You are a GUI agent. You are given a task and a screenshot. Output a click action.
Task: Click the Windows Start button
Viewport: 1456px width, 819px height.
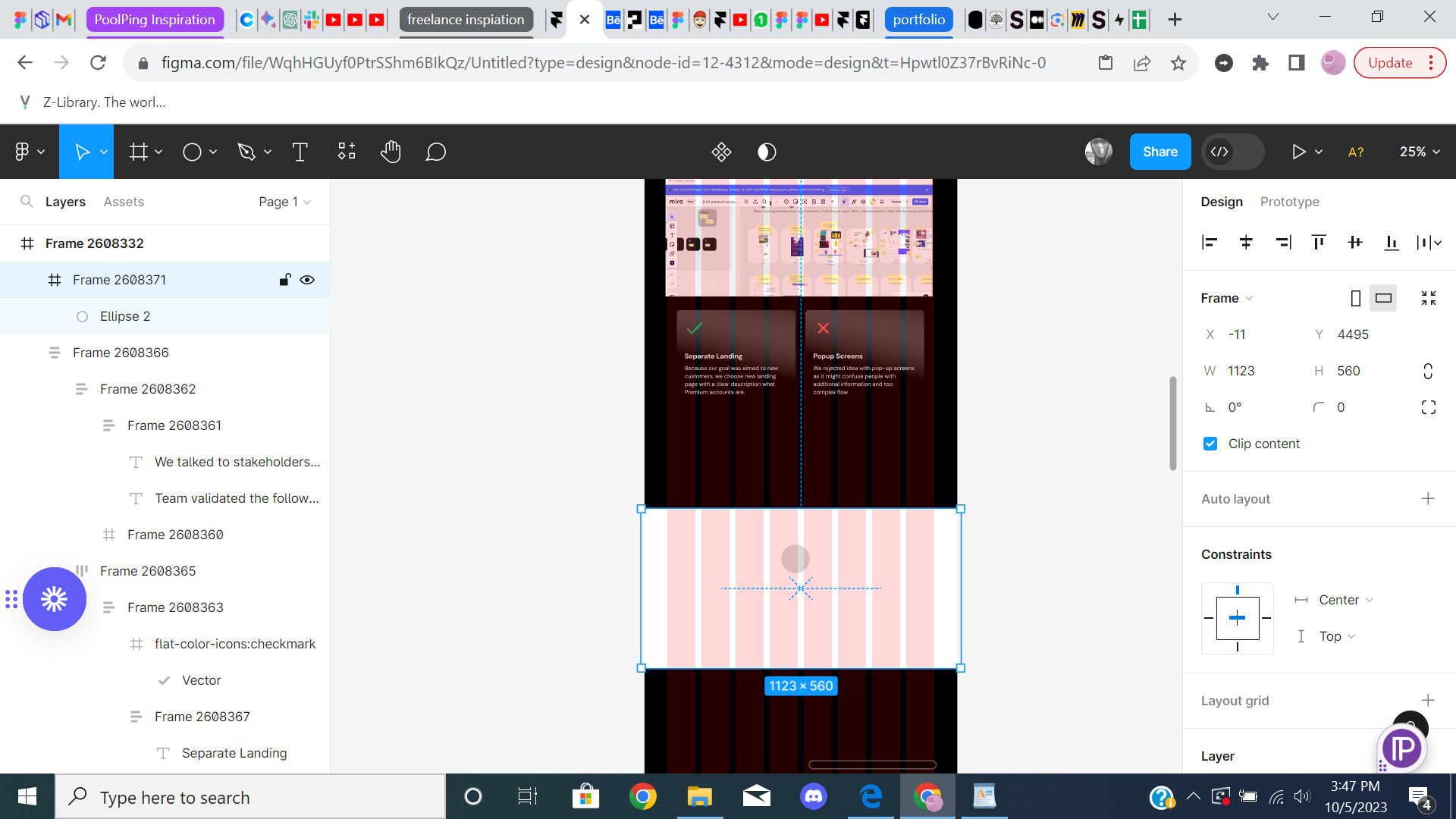click(x=27, y=796)
